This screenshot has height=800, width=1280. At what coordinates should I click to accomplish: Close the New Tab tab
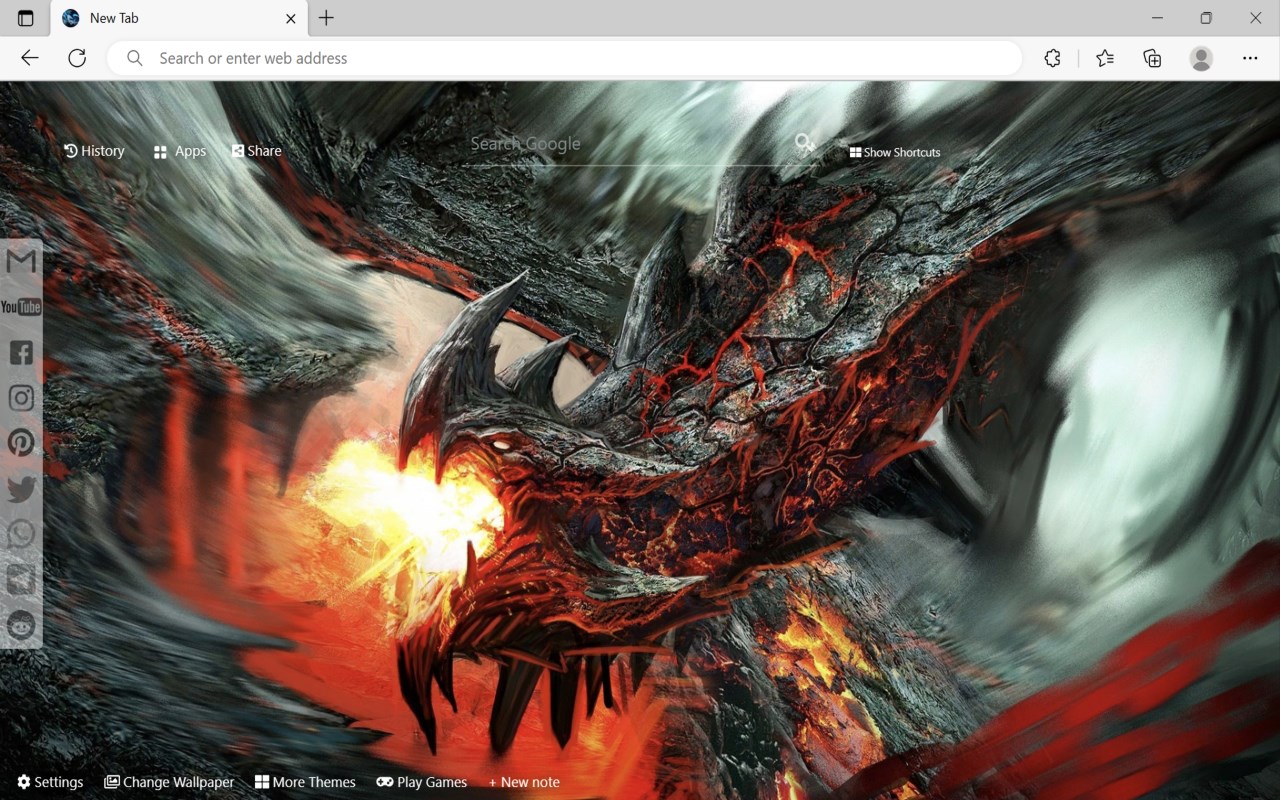(291, 18)
